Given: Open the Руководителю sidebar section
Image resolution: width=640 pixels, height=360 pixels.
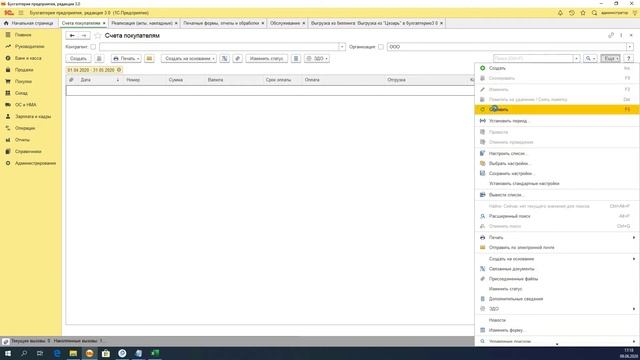Looking at the screenshot, I should click(x=29, y=47).
